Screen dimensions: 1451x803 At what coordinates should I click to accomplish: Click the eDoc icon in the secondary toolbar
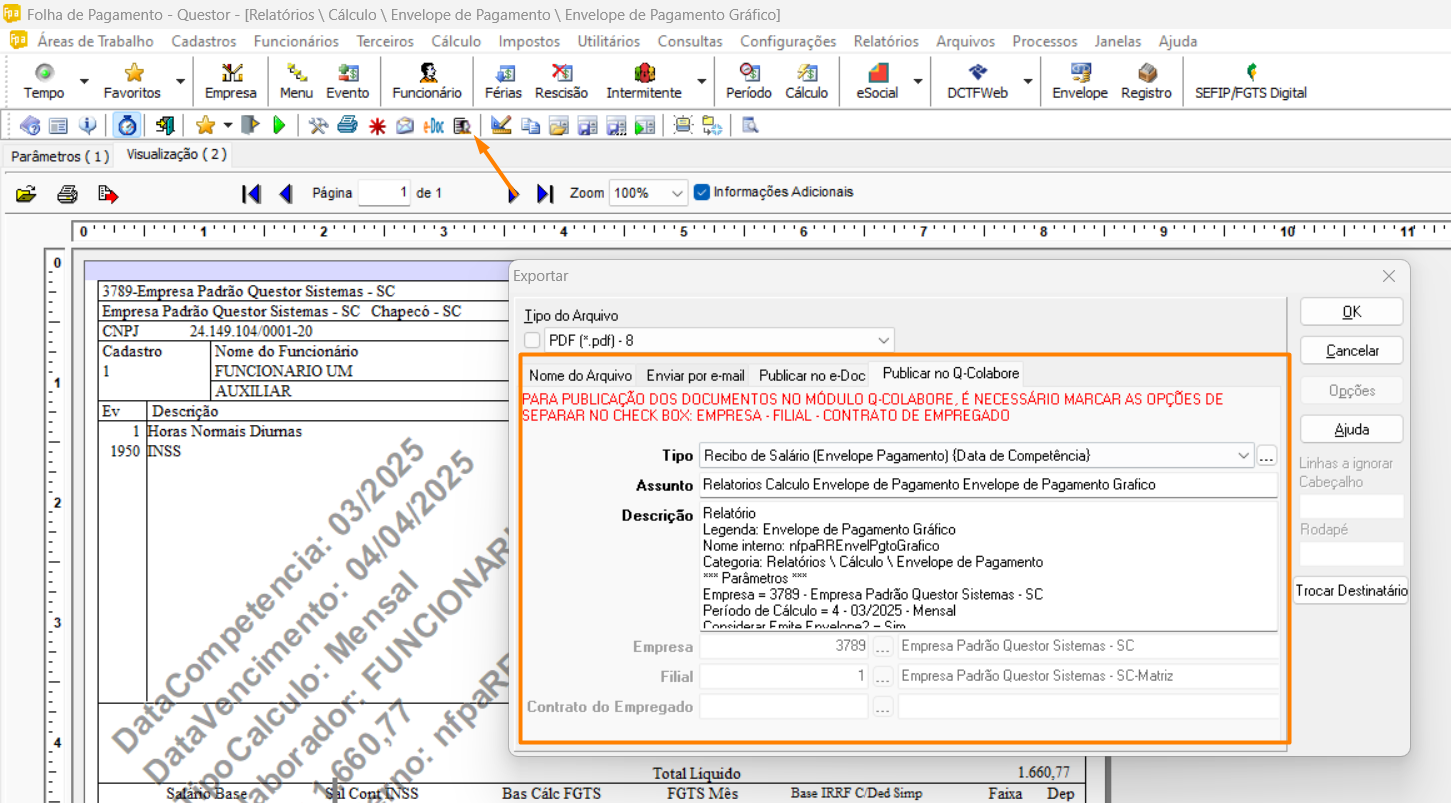coord(434,125)
